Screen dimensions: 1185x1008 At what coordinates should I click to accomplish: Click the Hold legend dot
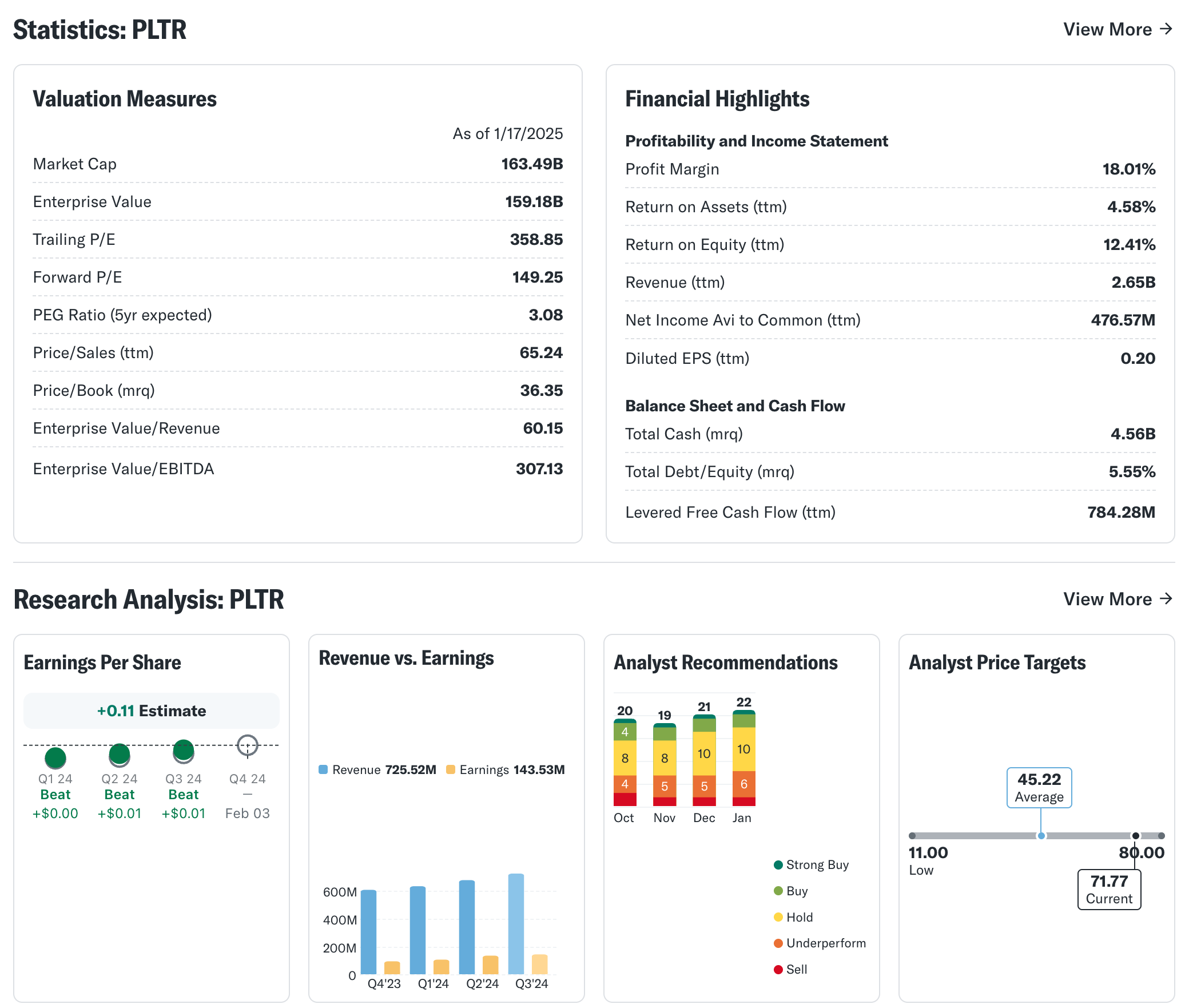[x=778, y=917]
